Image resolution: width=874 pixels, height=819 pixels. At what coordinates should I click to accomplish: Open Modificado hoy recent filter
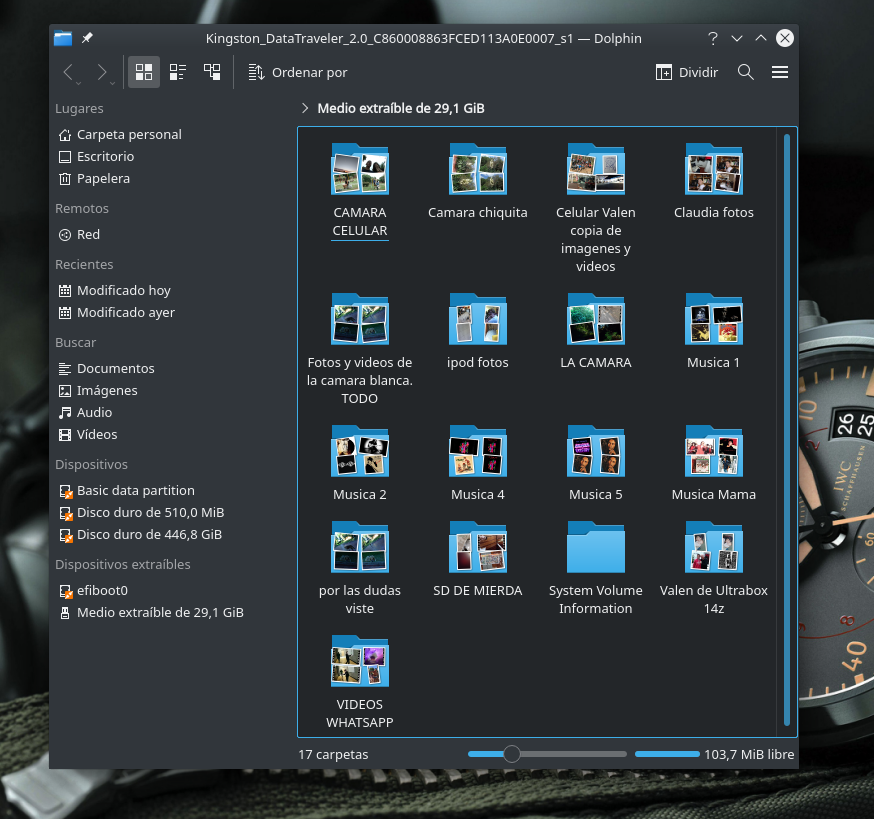pos(123,290)
